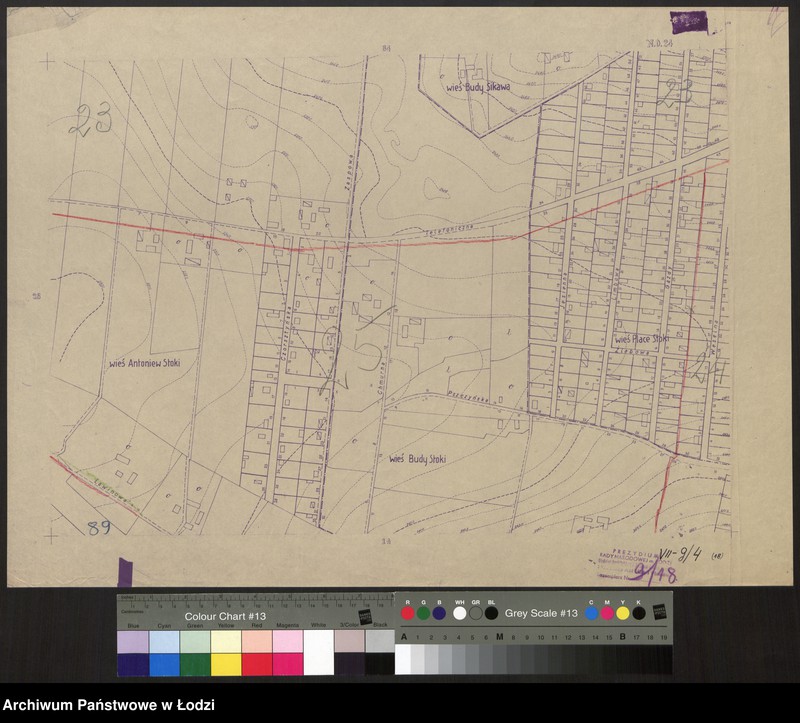The height and width of the screenshot is (723, 800).
Task: Click the 'Grey Scale #13' title text
Action: pos(541,613)
